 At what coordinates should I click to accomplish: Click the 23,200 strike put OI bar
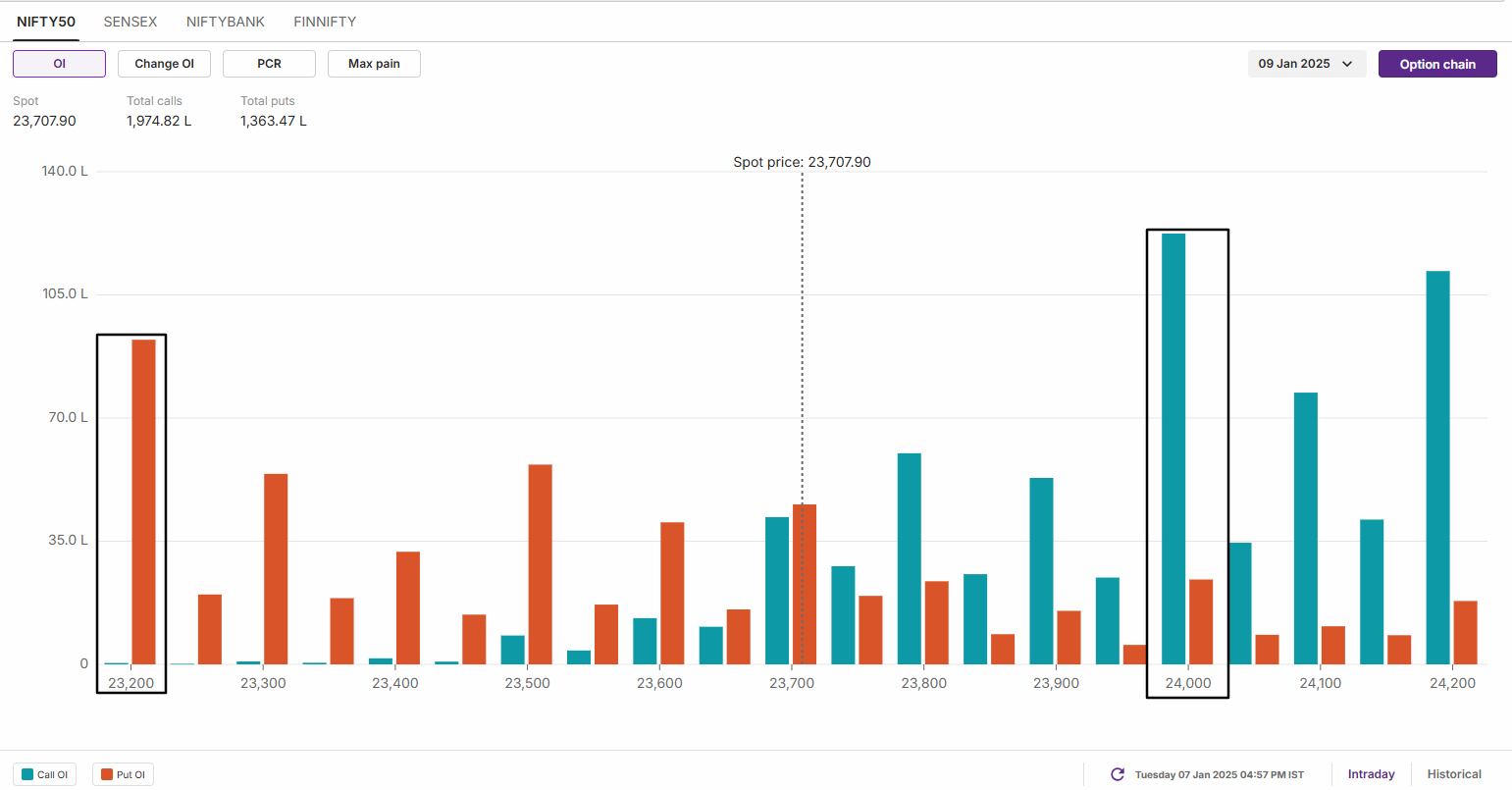coord(143,501)
